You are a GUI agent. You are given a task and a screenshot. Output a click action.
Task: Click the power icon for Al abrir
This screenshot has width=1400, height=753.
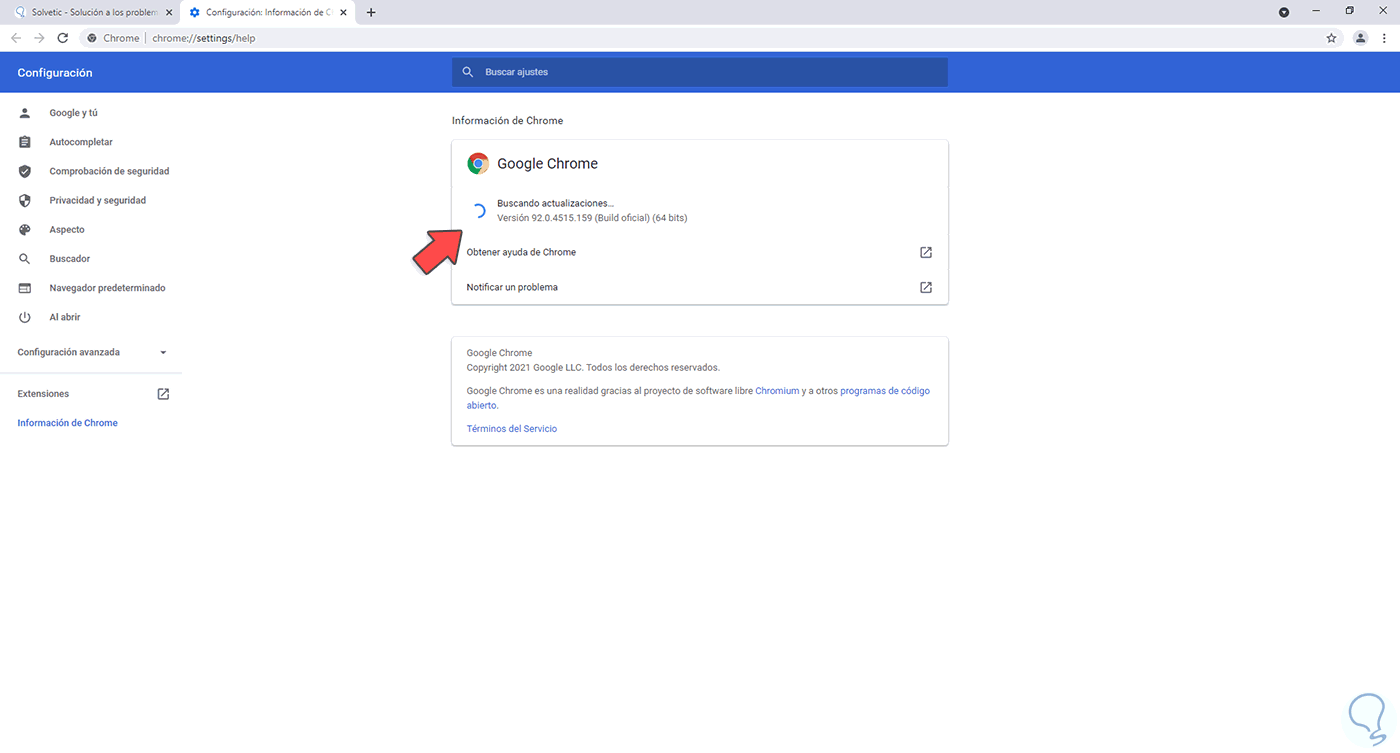tap(25, 317)
